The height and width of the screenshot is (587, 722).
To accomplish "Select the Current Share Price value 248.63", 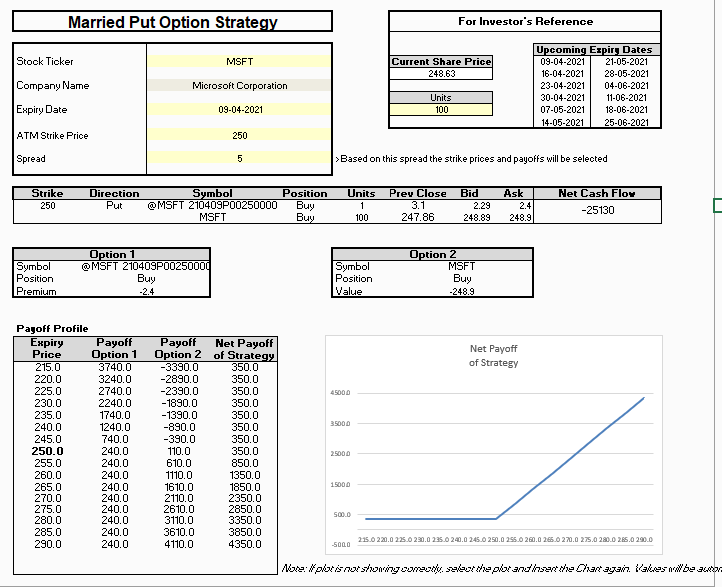I will tap(441, 74).
